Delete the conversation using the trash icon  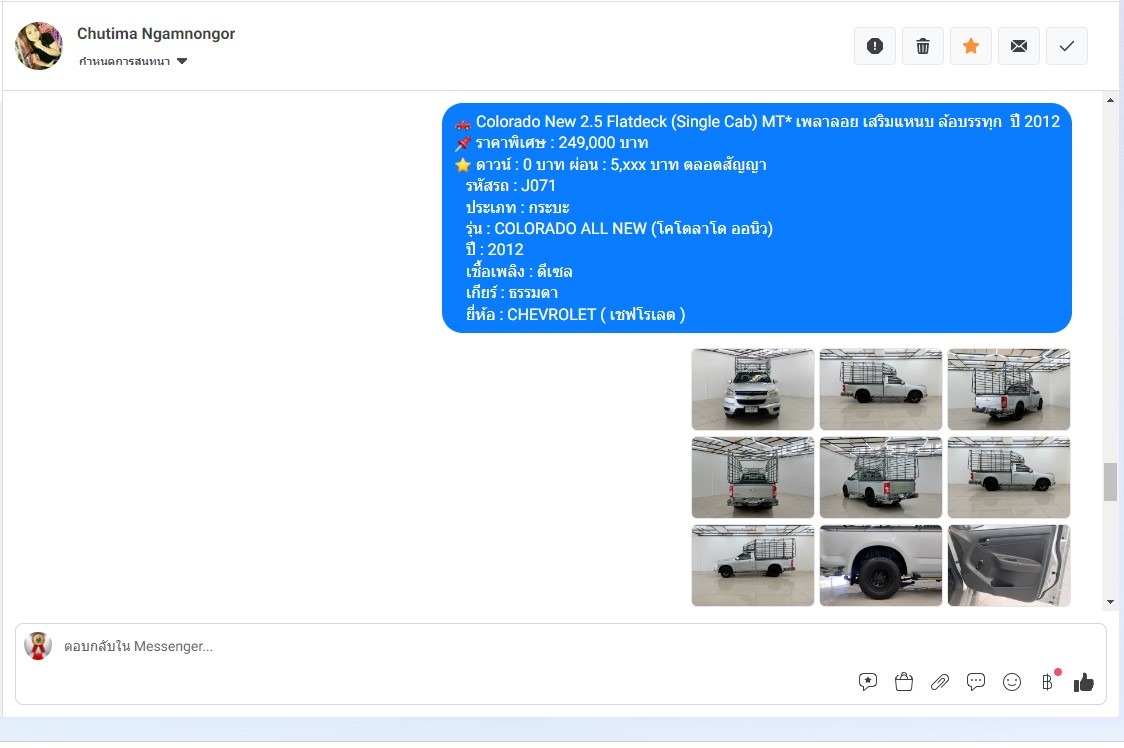(923, 46)
